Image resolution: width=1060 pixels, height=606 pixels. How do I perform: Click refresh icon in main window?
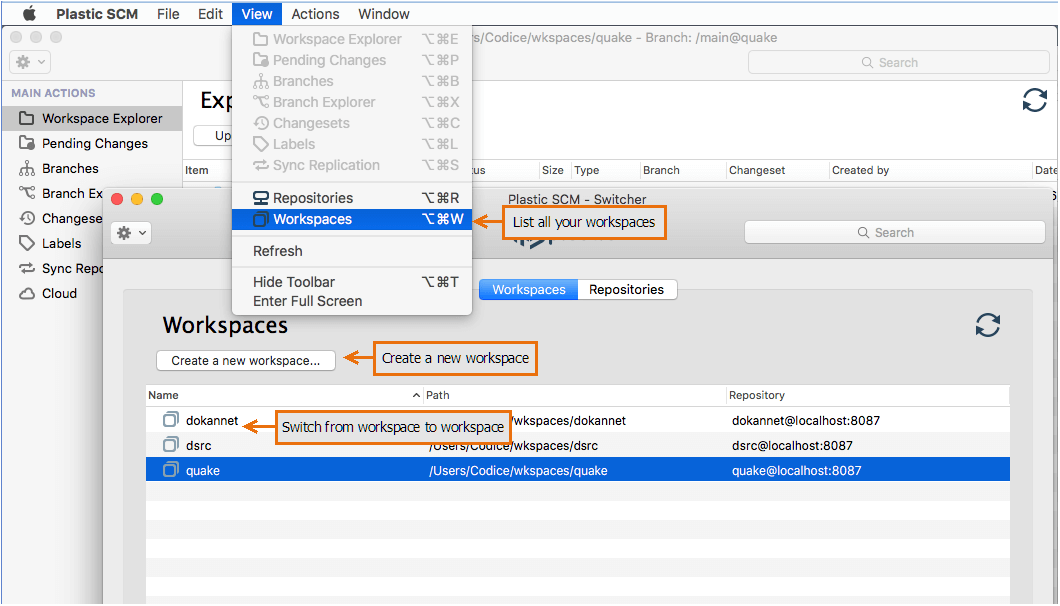click(1034, 100)
